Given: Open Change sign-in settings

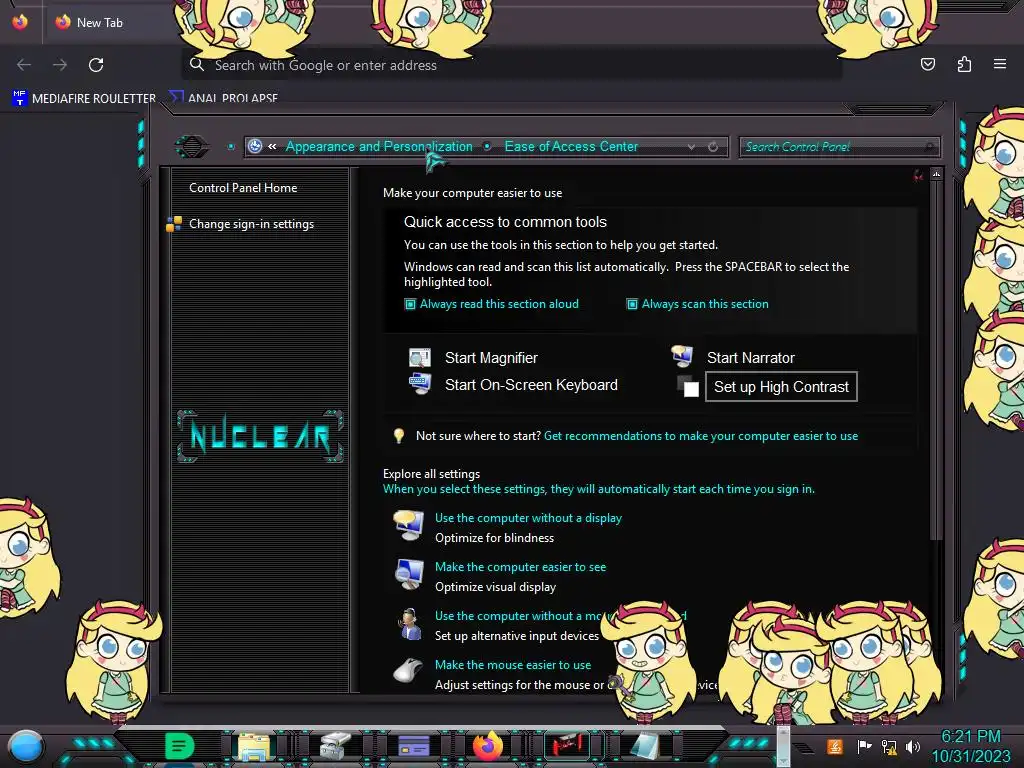Looking at the screenshot, I should (251, 224).
